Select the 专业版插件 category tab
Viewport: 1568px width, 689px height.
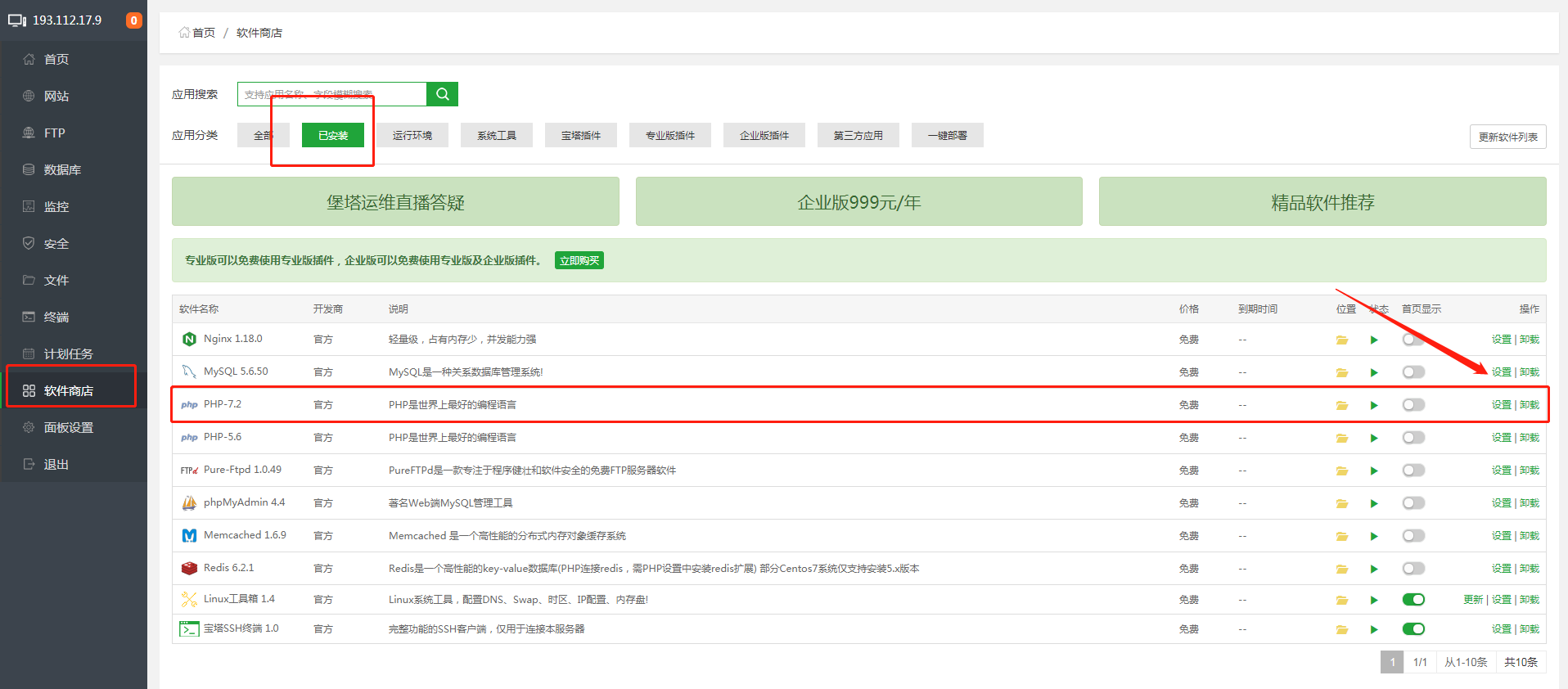[x=670, y=135]
